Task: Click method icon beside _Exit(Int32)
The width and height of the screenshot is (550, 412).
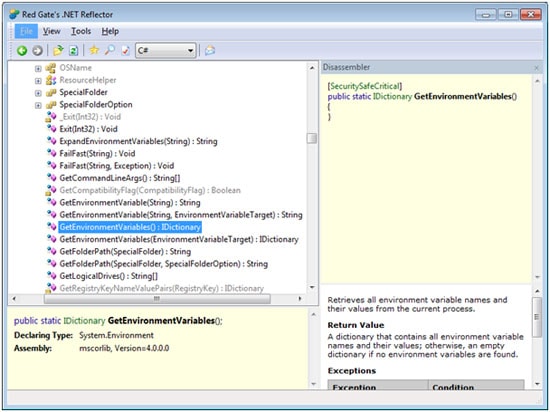Action: [x=51, y=117]
